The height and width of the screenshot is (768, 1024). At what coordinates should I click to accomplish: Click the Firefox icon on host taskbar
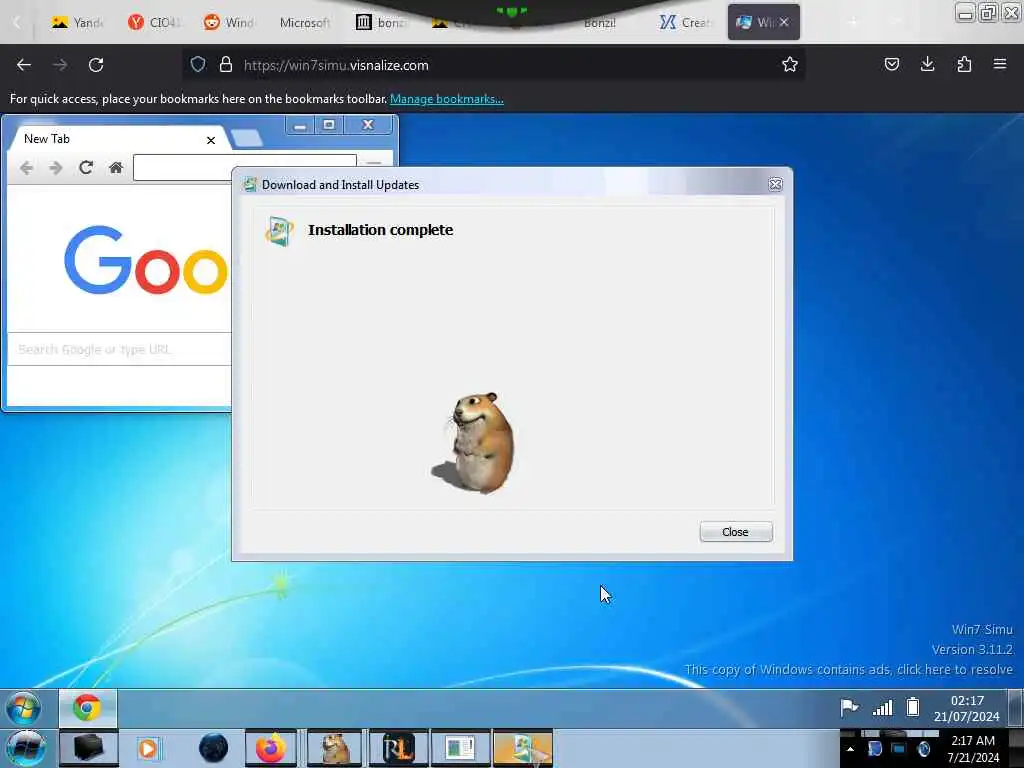pos(270,748)
